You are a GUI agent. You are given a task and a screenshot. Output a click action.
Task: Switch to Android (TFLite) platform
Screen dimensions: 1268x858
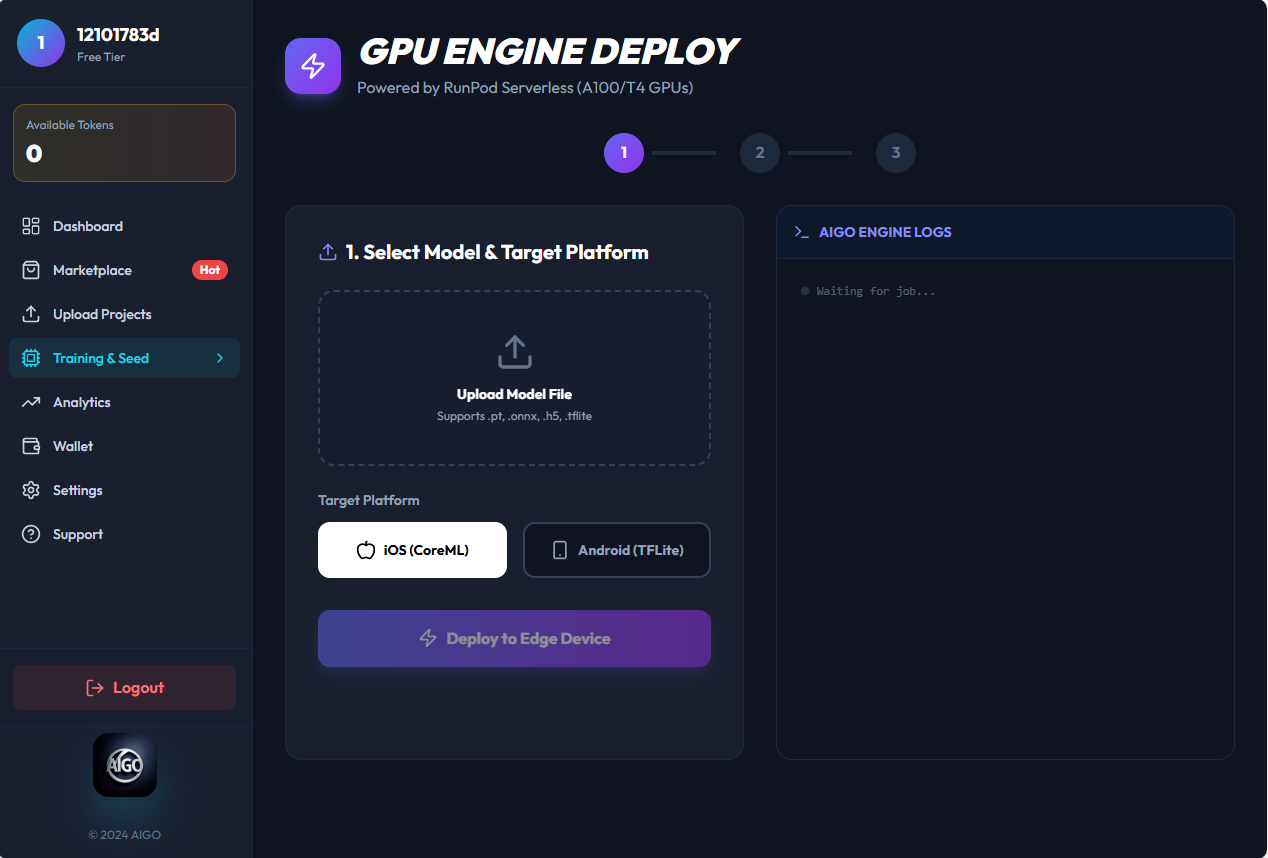(616, 549)
